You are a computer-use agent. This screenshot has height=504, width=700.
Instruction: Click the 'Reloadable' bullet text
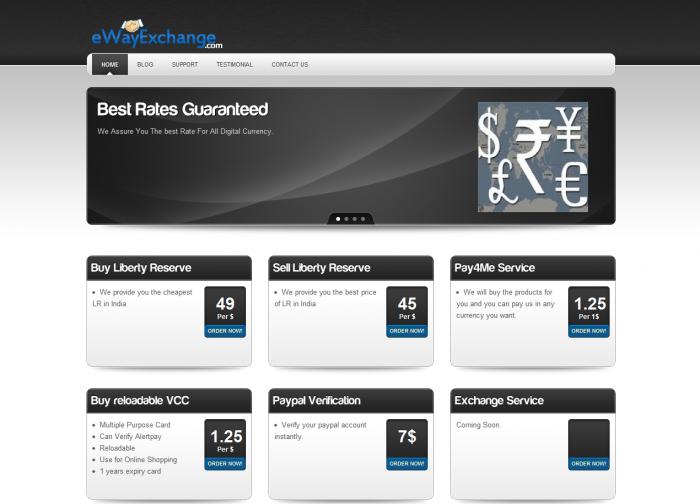tap(117, 448)
